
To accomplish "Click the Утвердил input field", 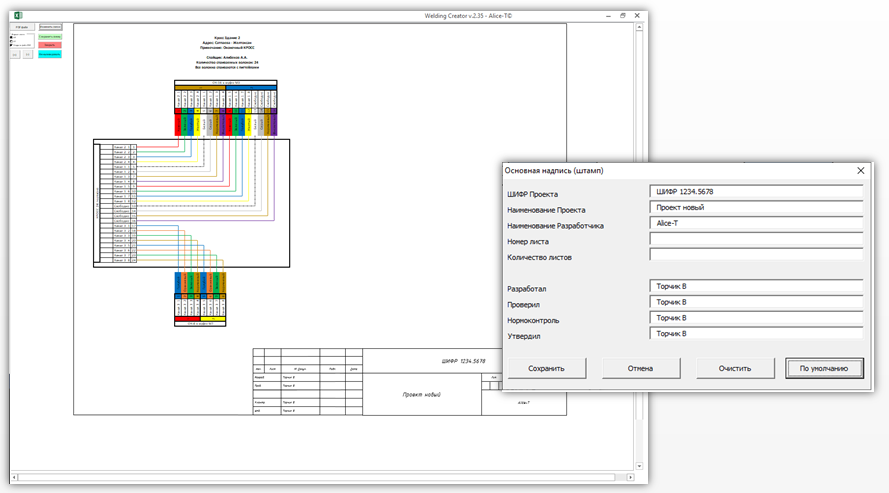I will tap(756, 334).
